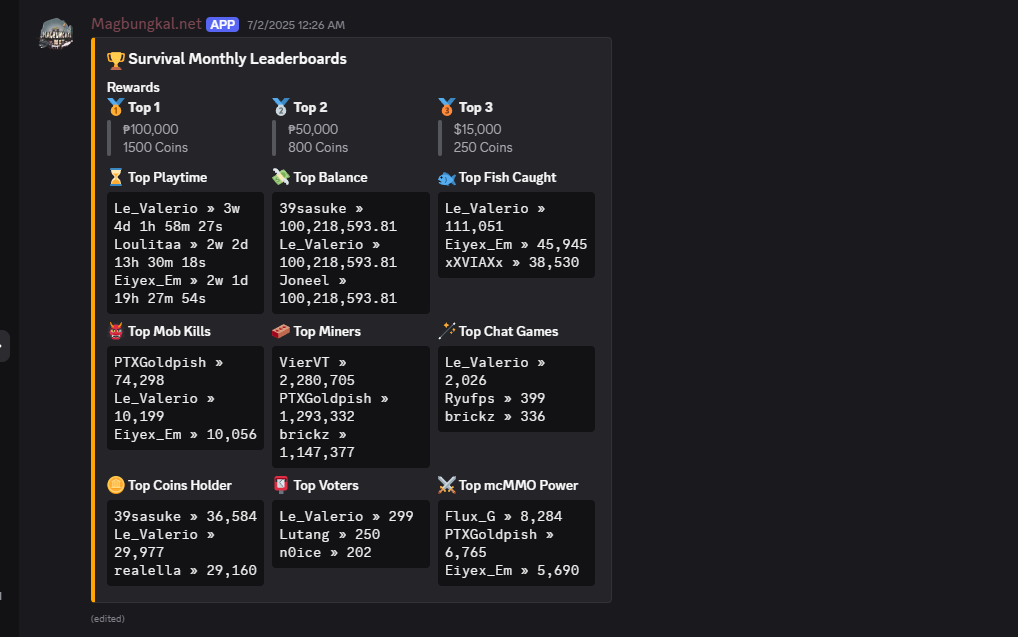
Task: Click the red ogre emoji beside Top Mob Kills
Action: (116, 331)
